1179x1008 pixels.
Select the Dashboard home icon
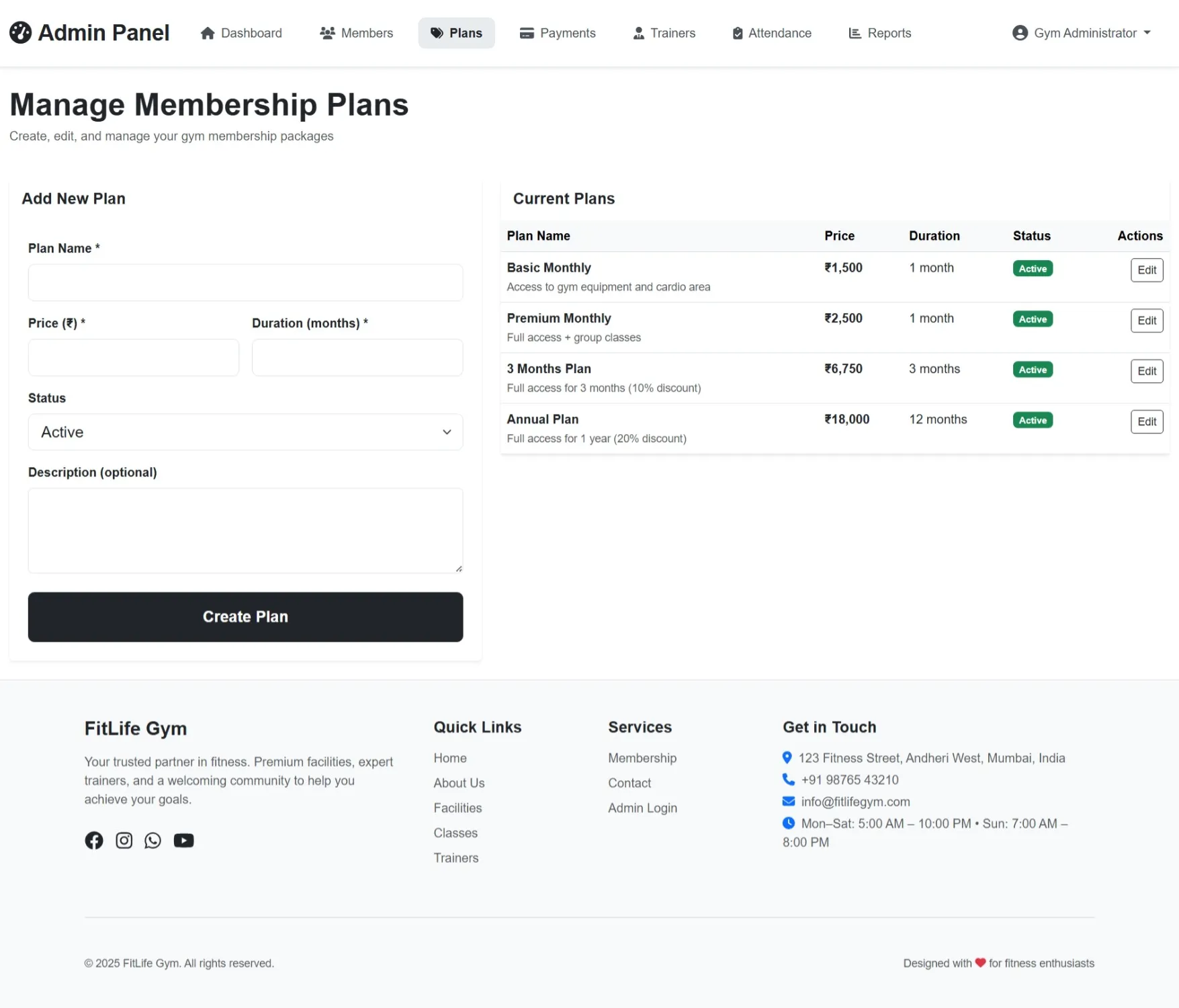[208, 32]
